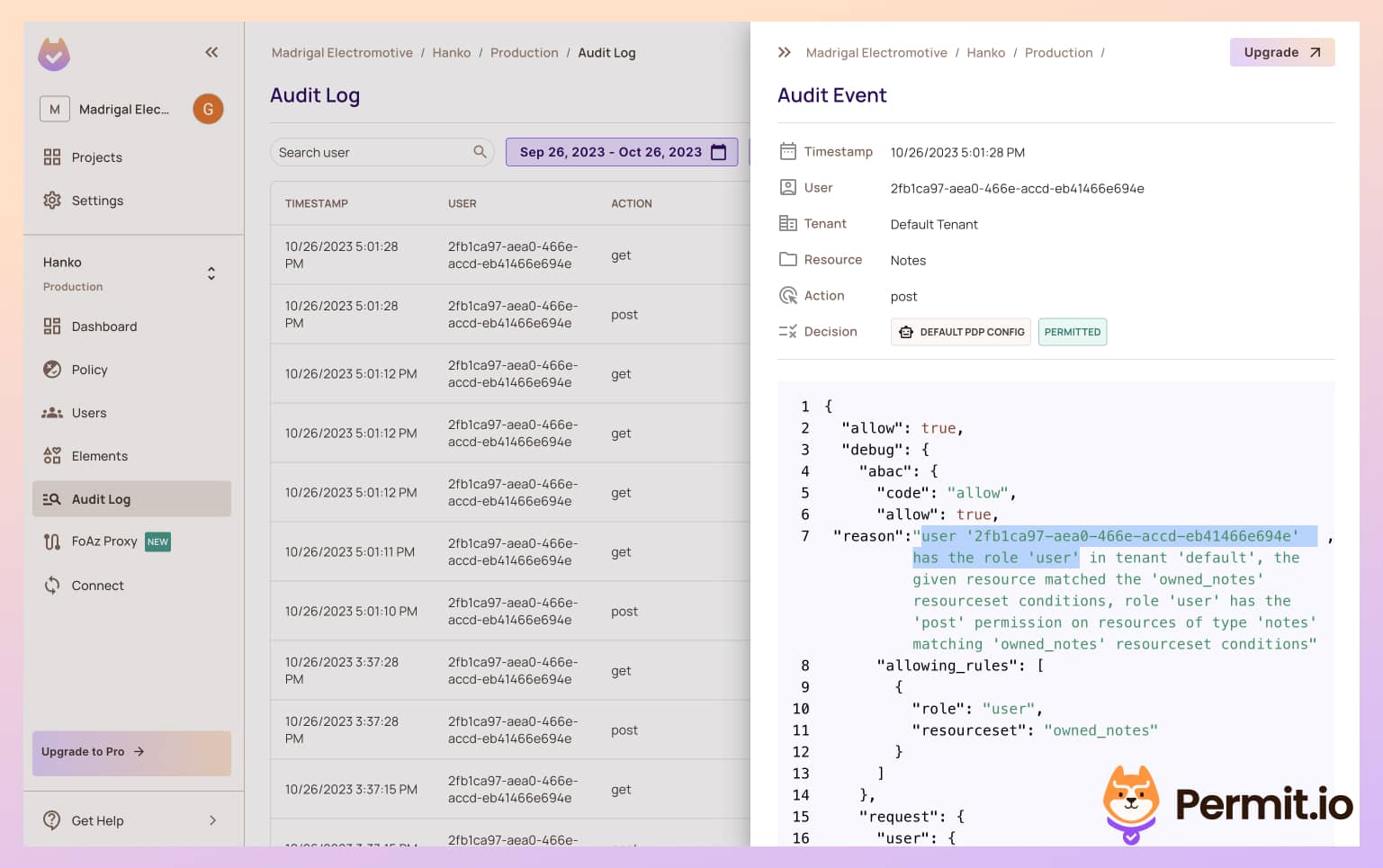Open the Sep 26 - Oct 26 date range selector
This screenshot has height=868, width=1383.
pos(621,152)
